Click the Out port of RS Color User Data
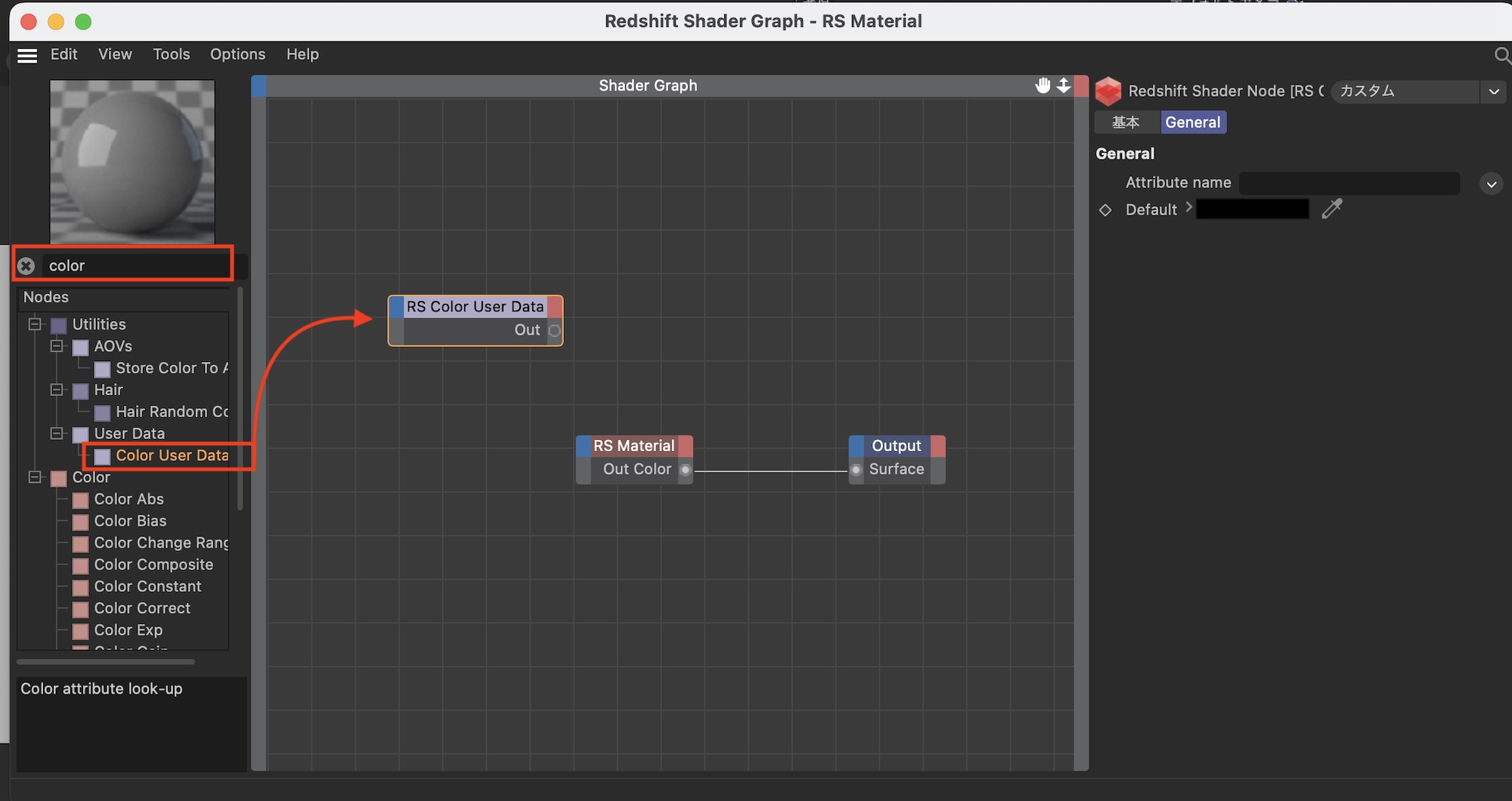1512x801 pixels. click(x=554, y=330)
